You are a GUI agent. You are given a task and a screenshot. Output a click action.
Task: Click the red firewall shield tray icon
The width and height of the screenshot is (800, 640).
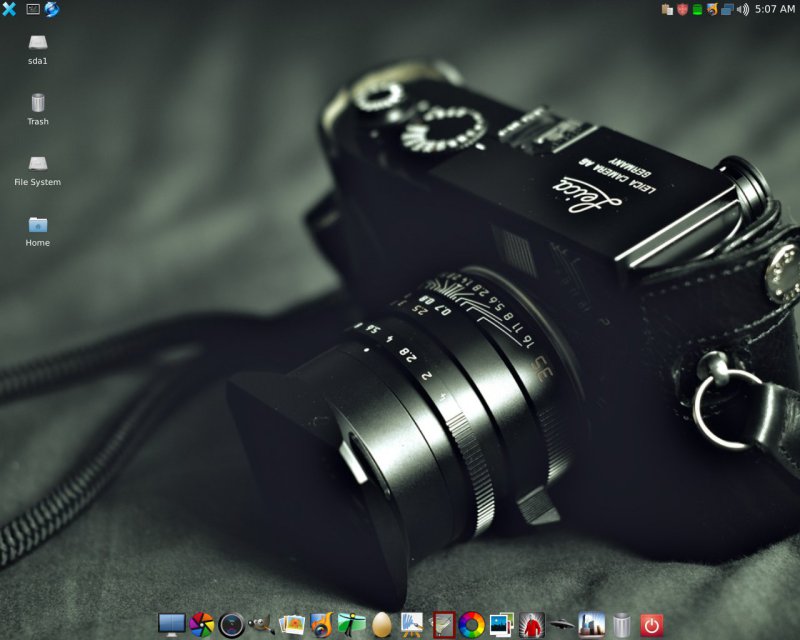(682, 9)
